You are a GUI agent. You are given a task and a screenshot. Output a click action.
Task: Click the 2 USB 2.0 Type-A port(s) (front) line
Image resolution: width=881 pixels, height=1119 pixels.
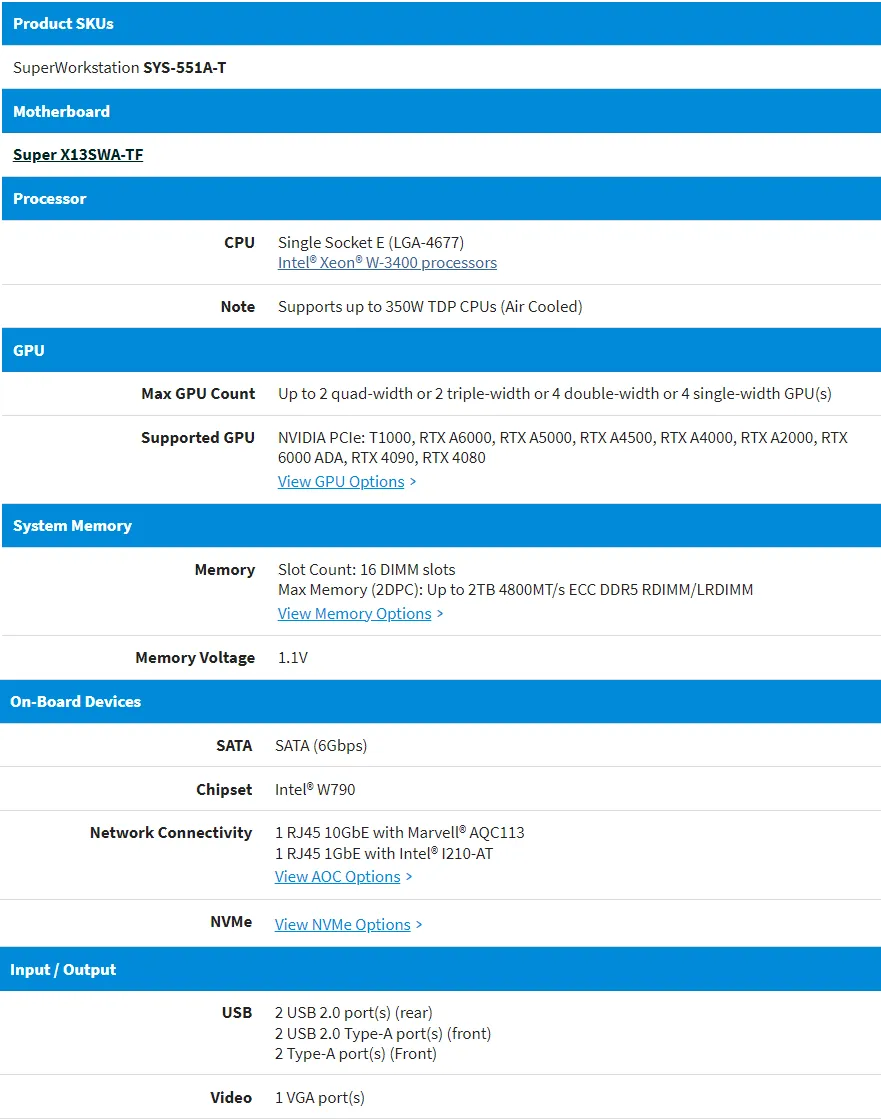click(x=383, y=1033)
